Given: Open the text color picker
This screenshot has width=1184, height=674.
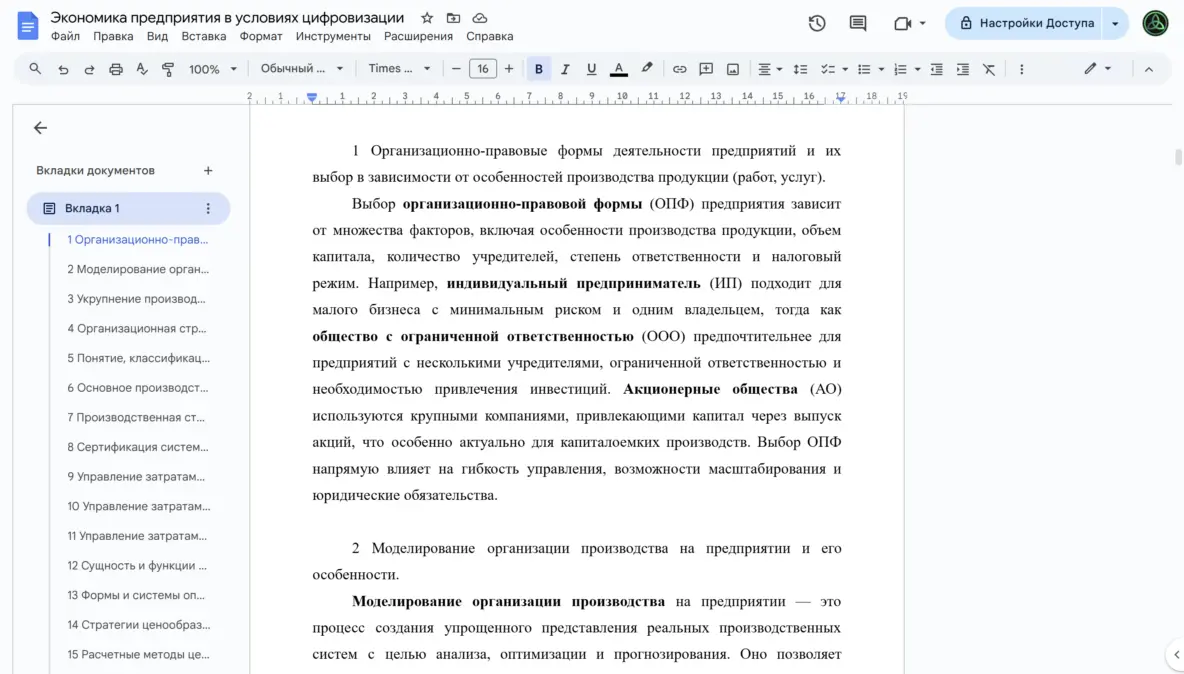Looking at the screenshot, I should 619,69.
